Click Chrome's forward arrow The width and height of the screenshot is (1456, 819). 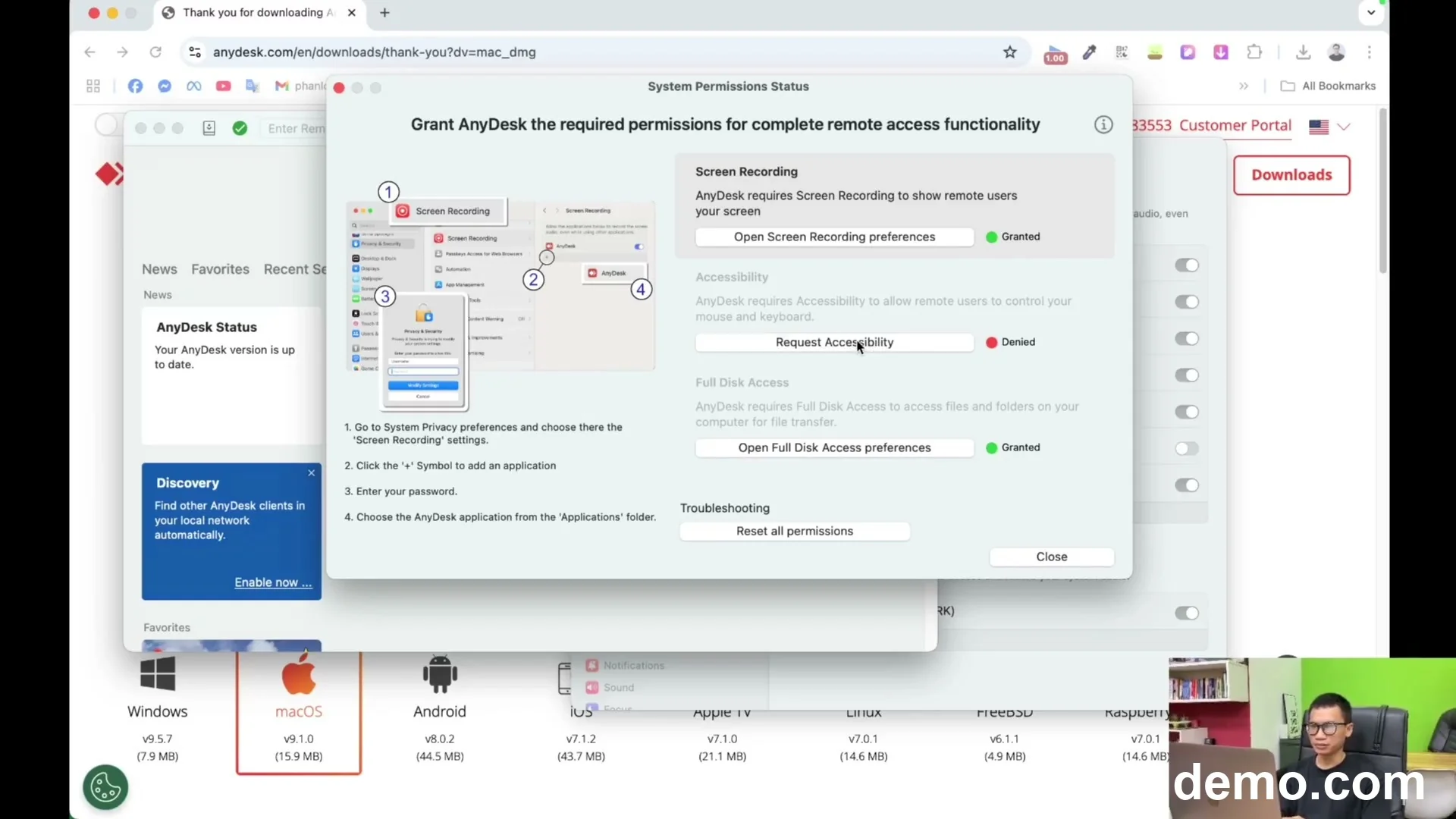point(122,52)
